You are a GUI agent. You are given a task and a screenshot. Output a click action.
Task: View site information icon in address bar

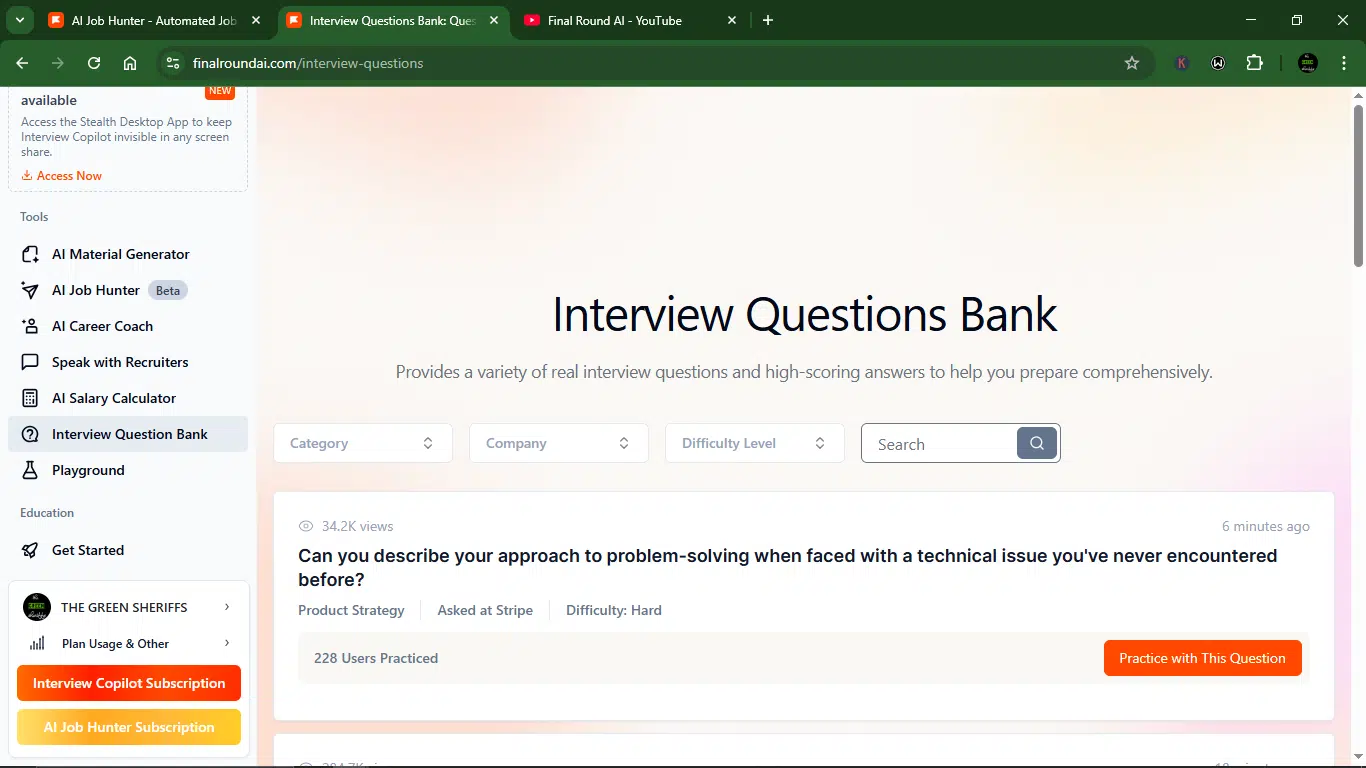click(173, 63)
